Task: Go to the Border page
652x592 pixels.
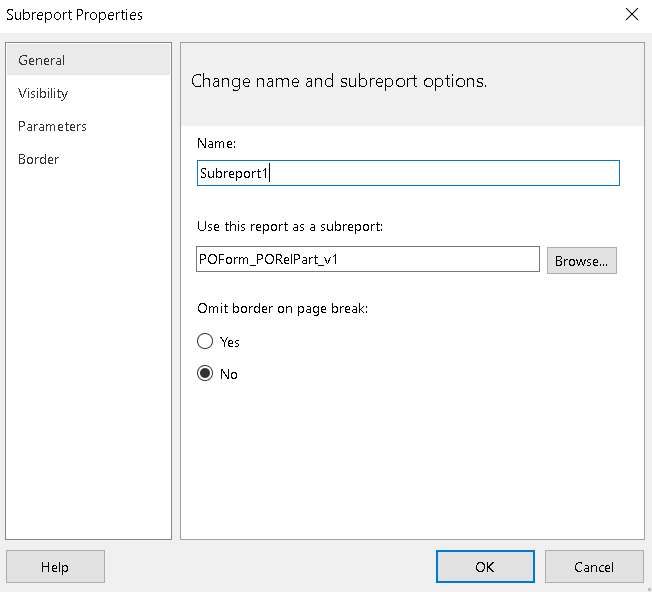Action: pos(39,159)
